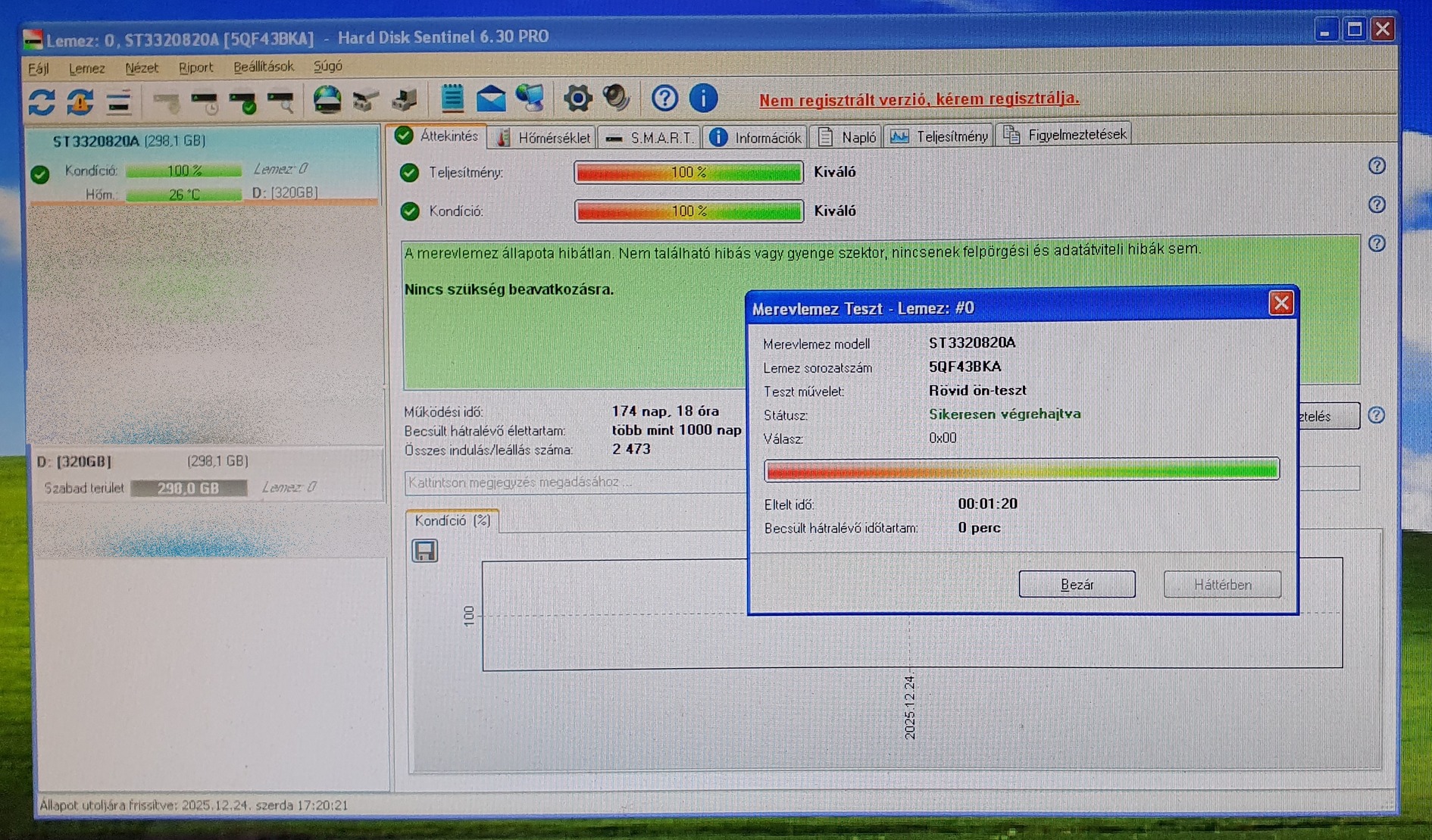This screenshot has width=1432, height=840.
Task: Switch to the S.M.A.R.T. tab
Action: (x=650, y=137)
